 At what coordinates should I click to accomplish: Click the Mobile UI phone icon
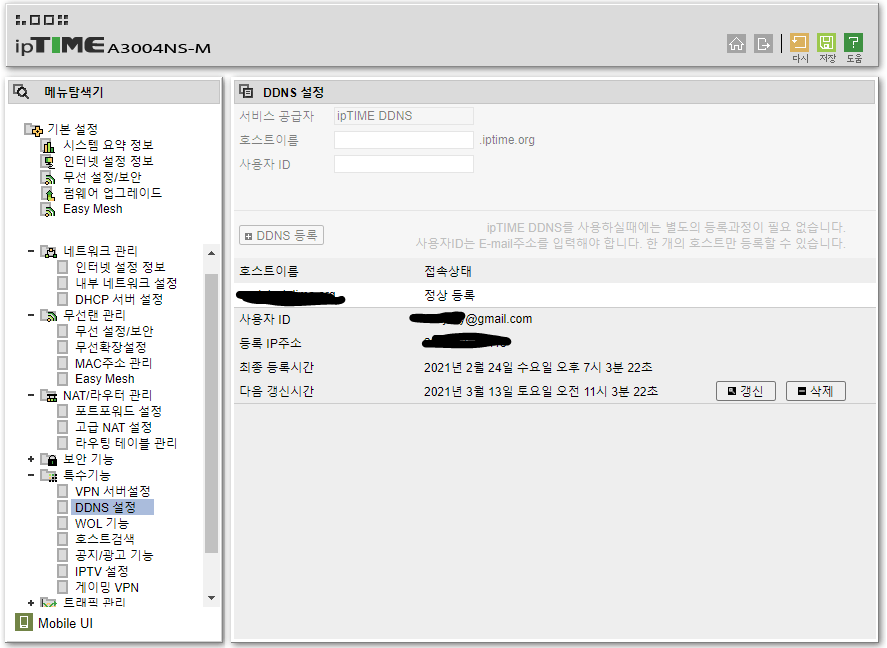point(24,622)
